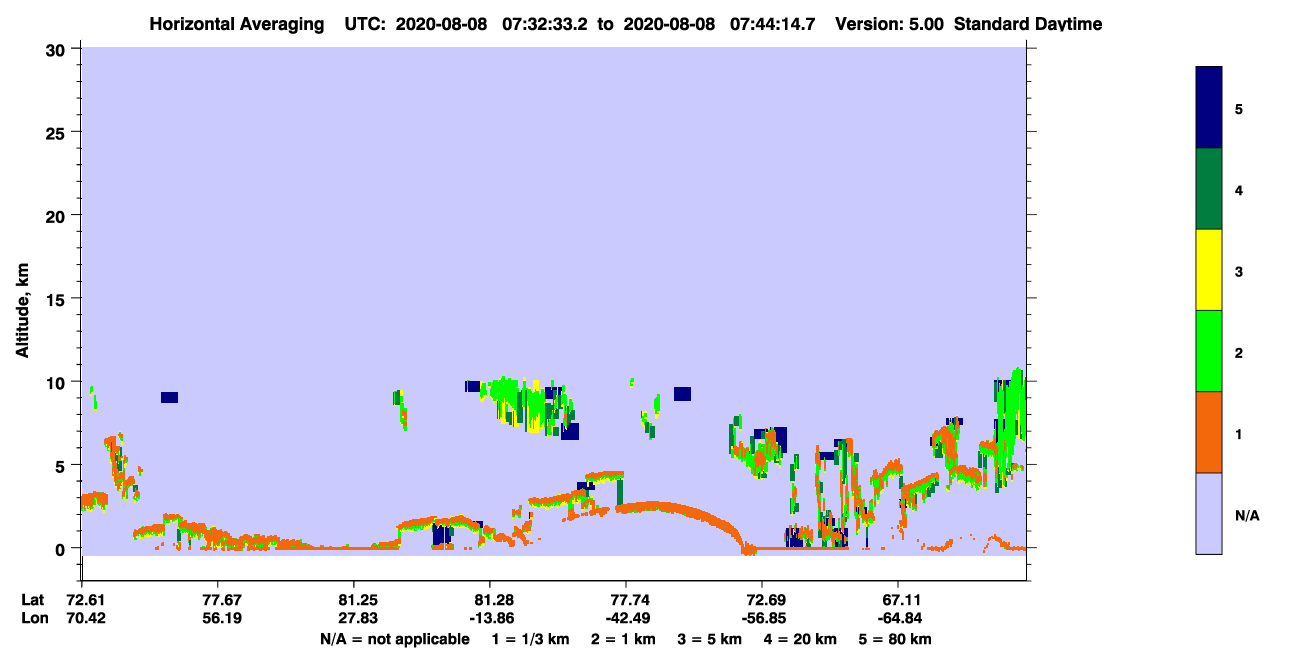Click the '4 = 20 km' legend text

point(800,639)
